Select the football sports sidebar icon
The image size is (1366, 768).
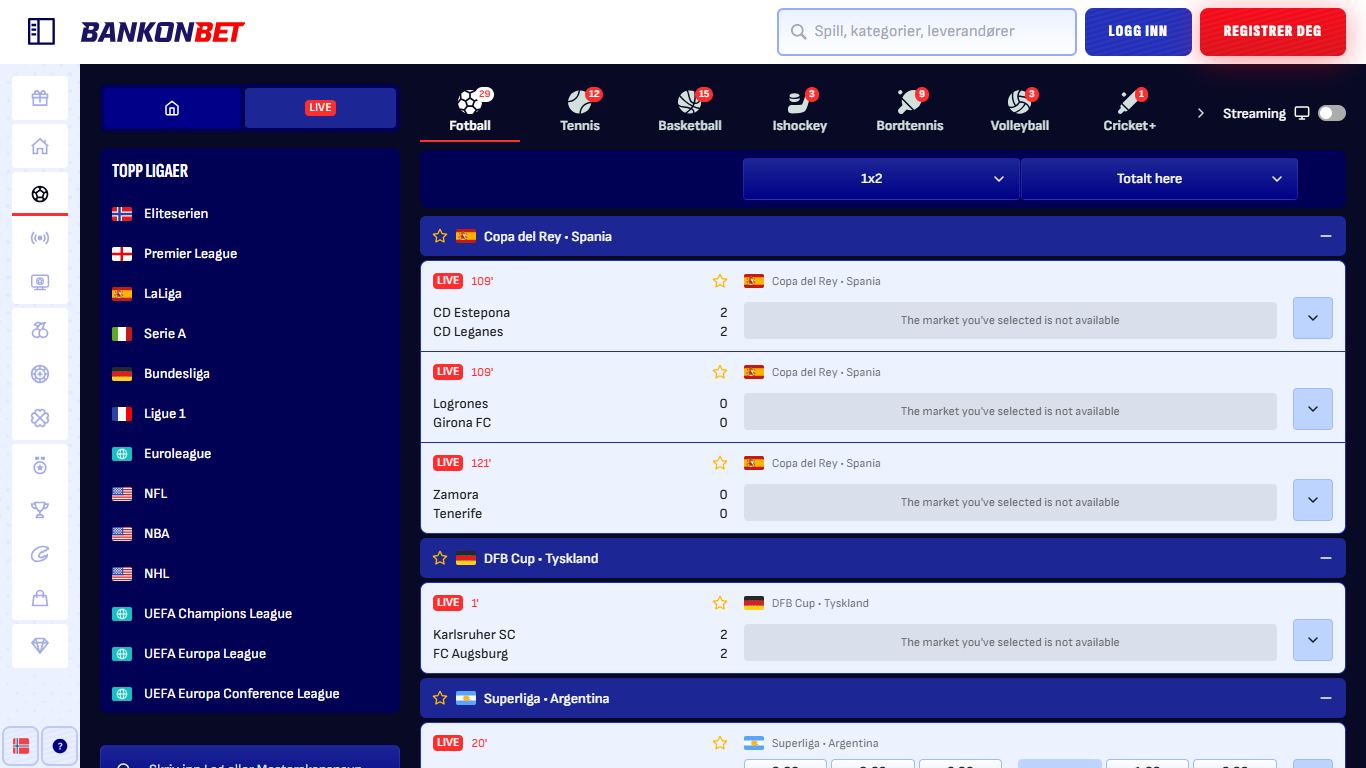coord(40,194)
